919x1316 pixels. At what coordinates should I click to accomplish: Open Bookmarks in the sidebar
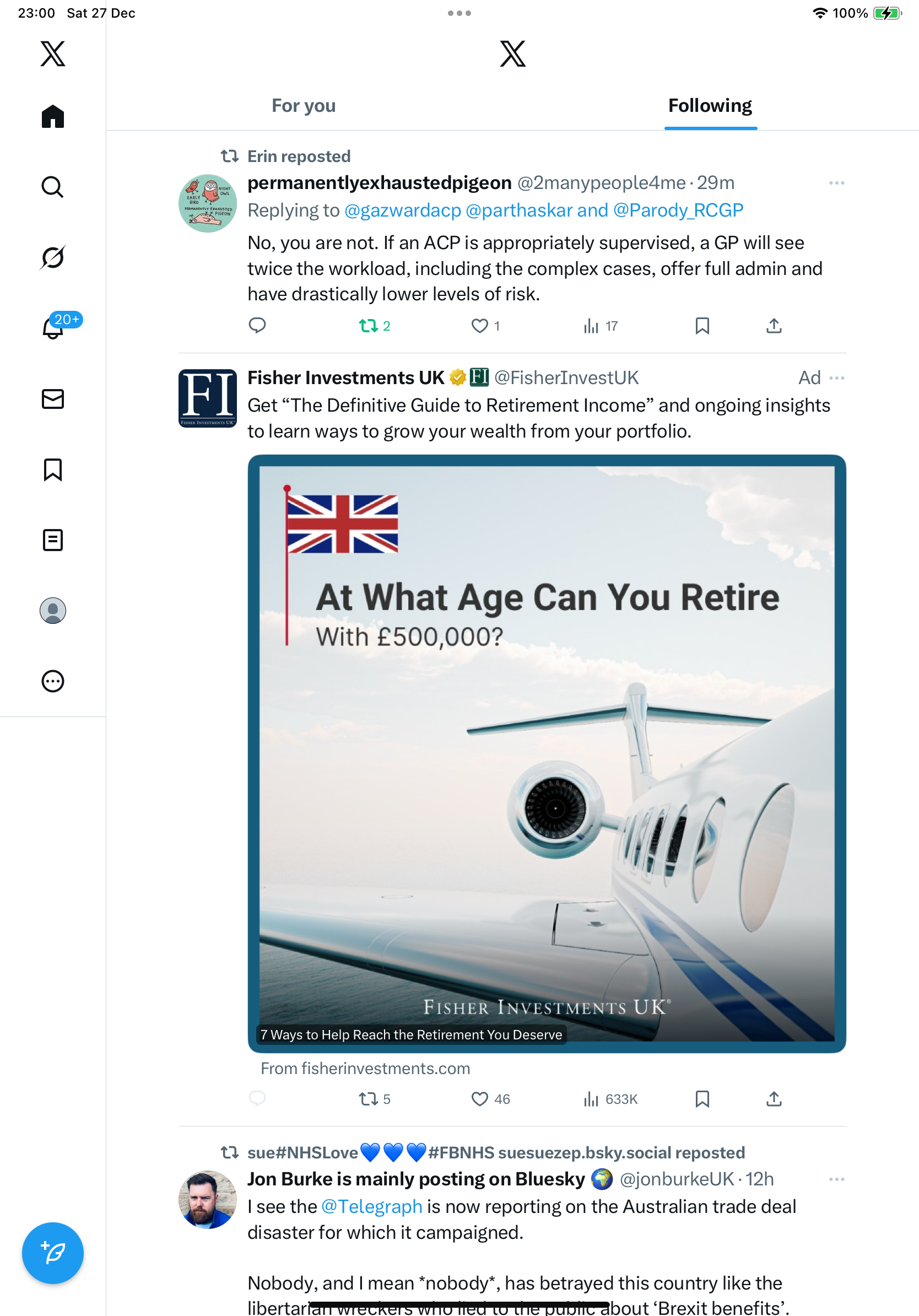53,470
